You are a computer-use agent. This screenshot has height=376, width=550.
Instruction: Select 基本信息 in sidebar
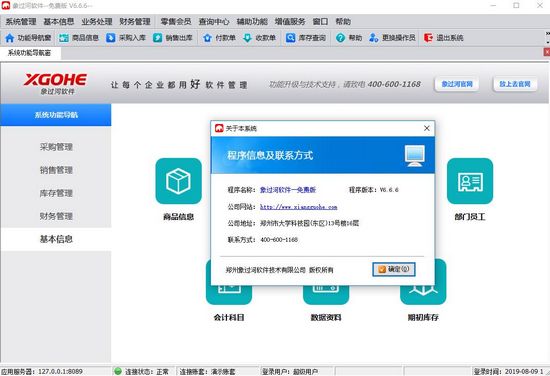tap(56, 239)
